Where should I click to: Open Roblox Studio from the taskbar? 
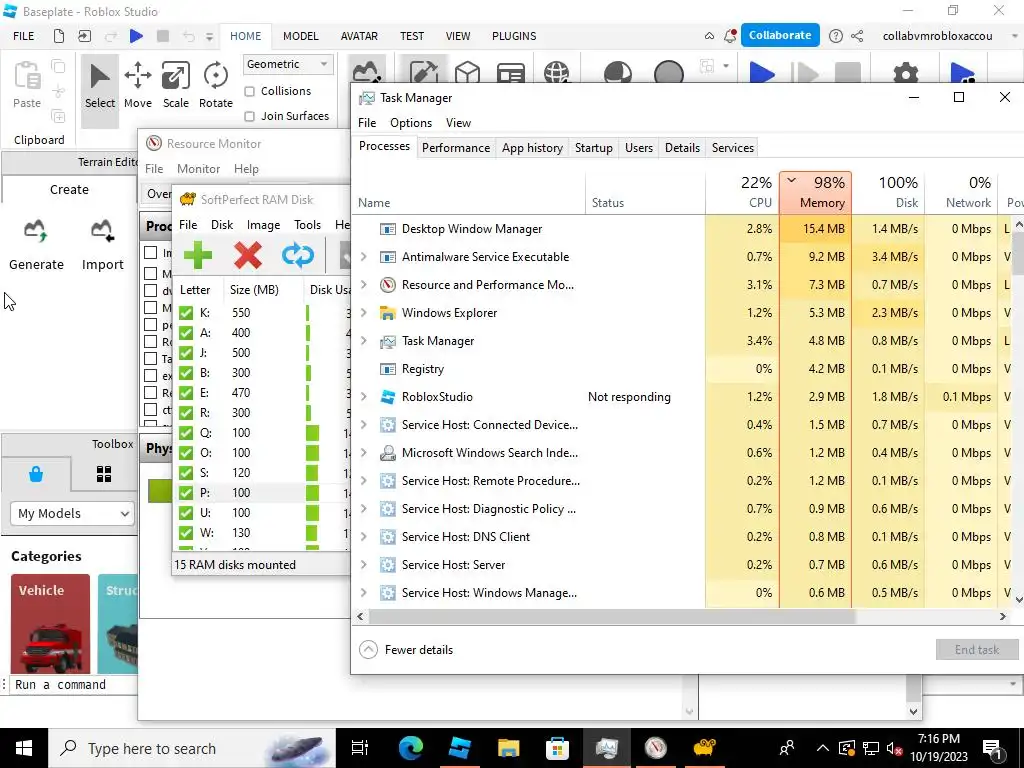(460, 747)
